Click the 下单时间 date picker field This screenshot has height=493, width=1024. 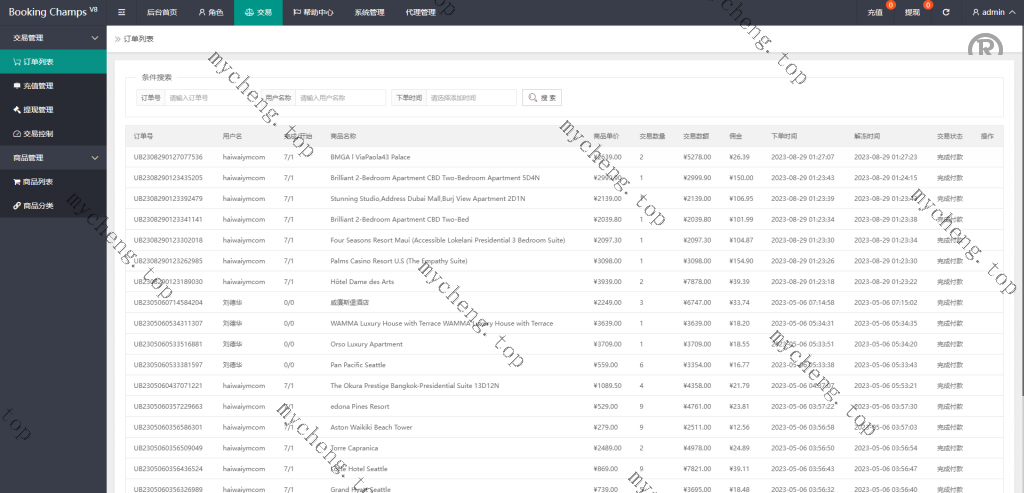click(470, 98)
